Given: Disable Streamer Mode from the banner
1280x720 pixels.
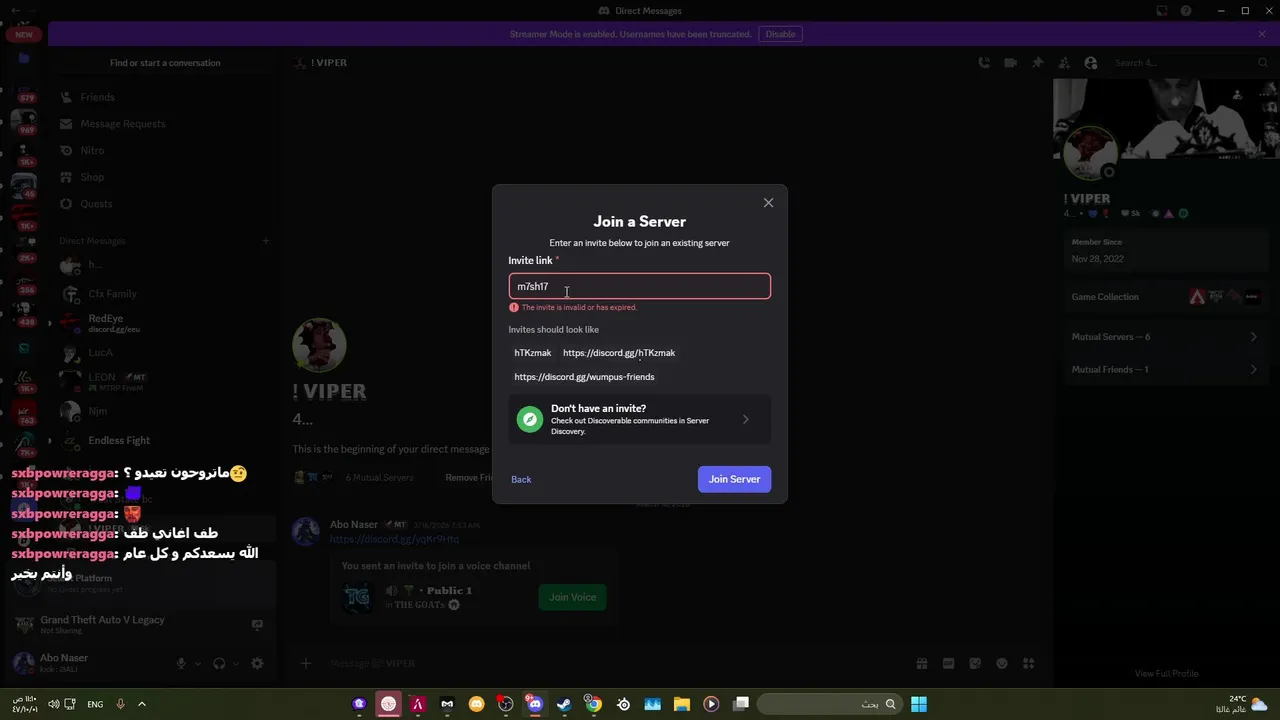Looking at the screenshot, I should [x=780, y=34].
